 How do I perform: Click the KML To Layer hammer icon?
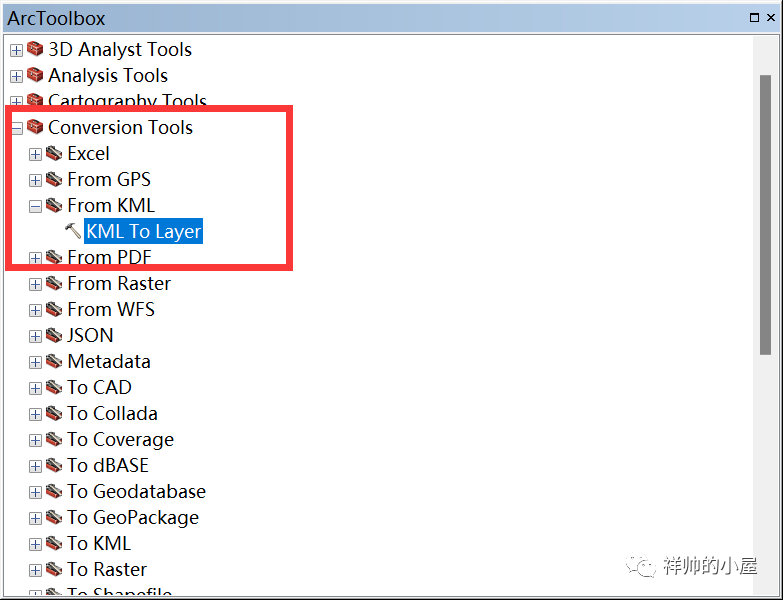point(73,231)
